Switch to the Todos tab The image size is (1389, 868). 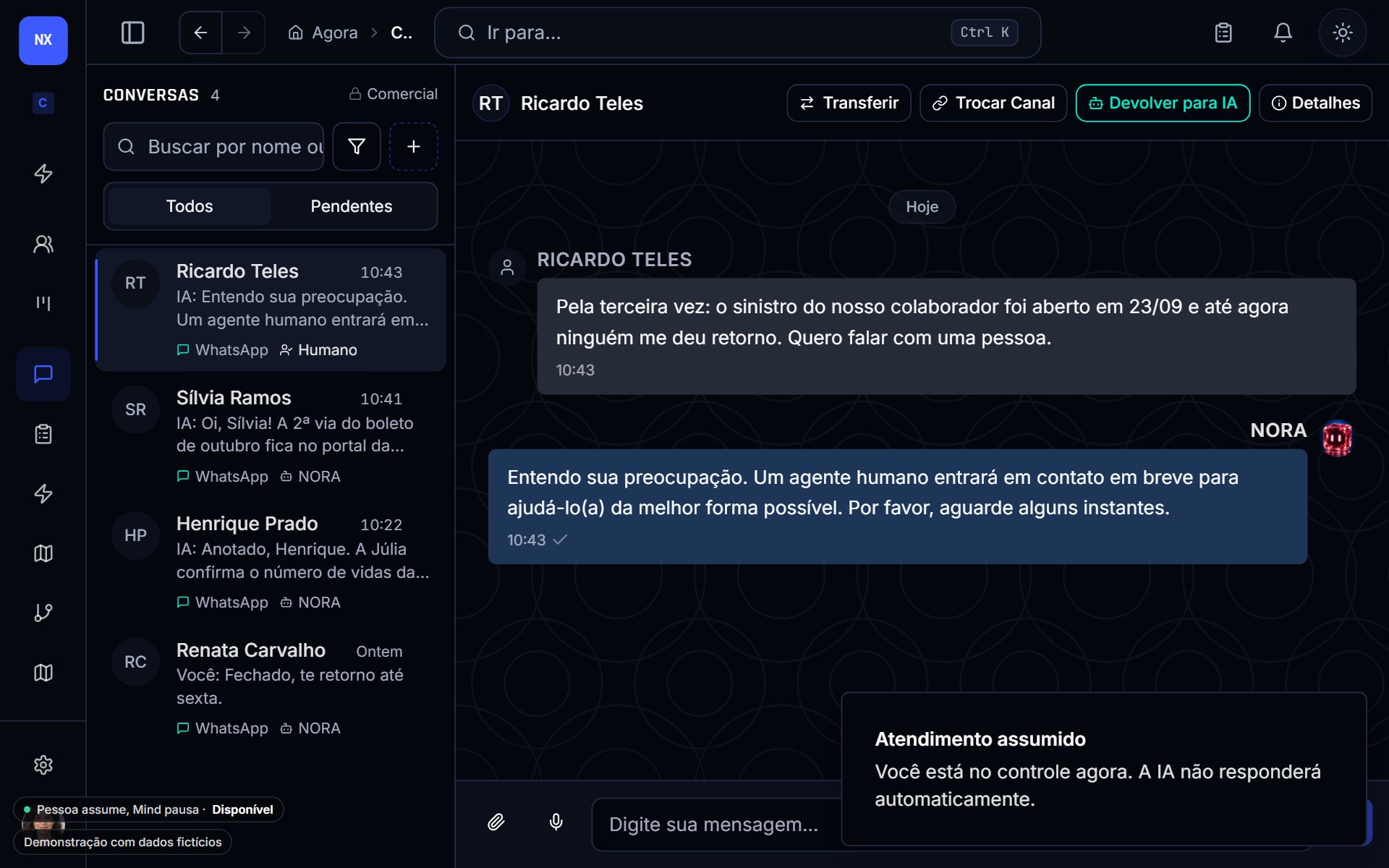190,206
